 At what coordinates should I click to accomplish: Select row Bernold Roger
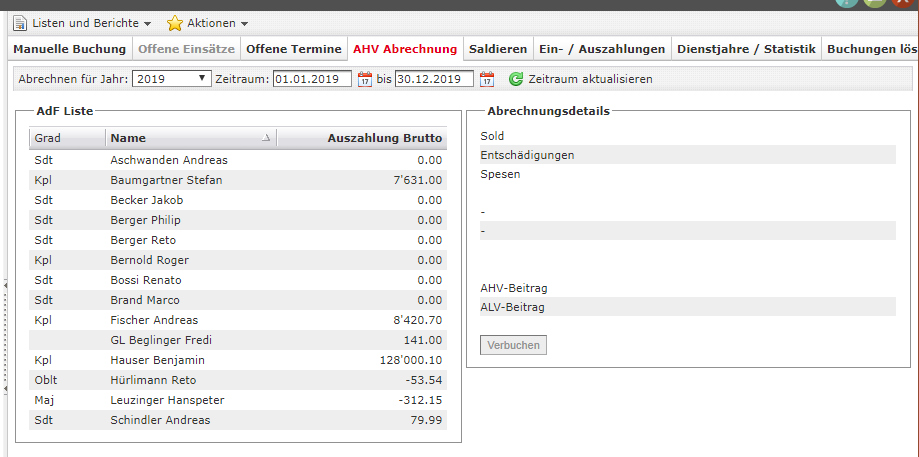point(238,260)
